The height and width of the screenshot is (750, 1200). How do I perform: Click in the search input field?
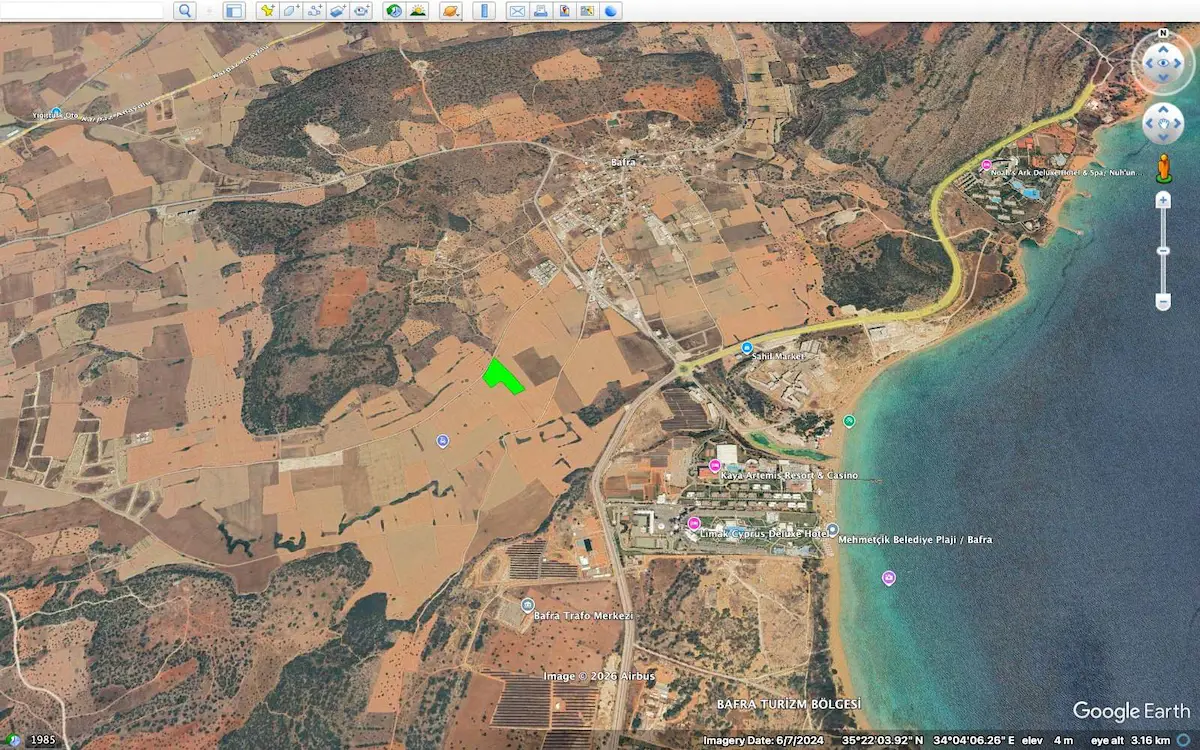(82, 10)
